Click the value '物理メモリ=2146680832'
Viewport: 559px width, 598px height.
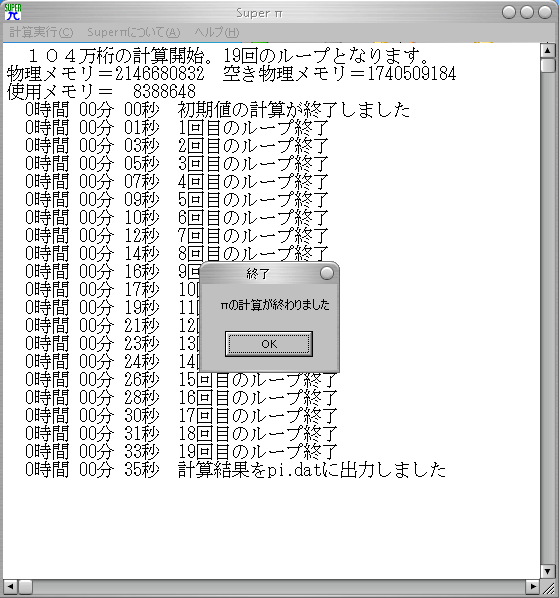[x=106, y=74]
